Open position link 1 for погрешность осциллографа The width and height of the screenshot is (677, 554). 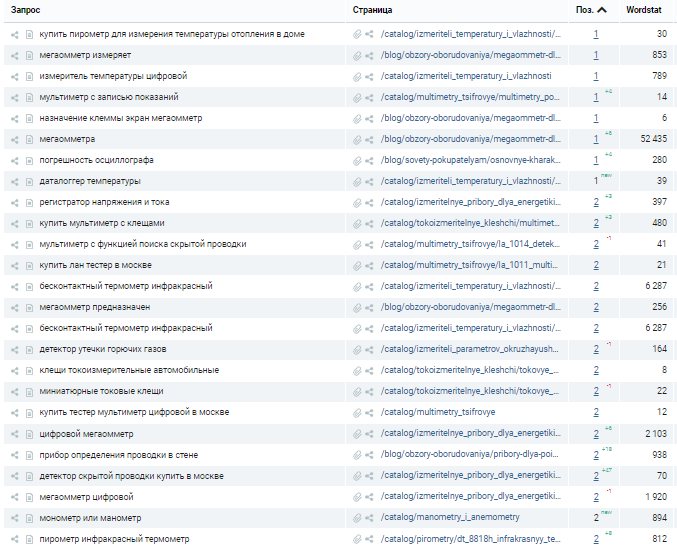click(x=596, y=160)
